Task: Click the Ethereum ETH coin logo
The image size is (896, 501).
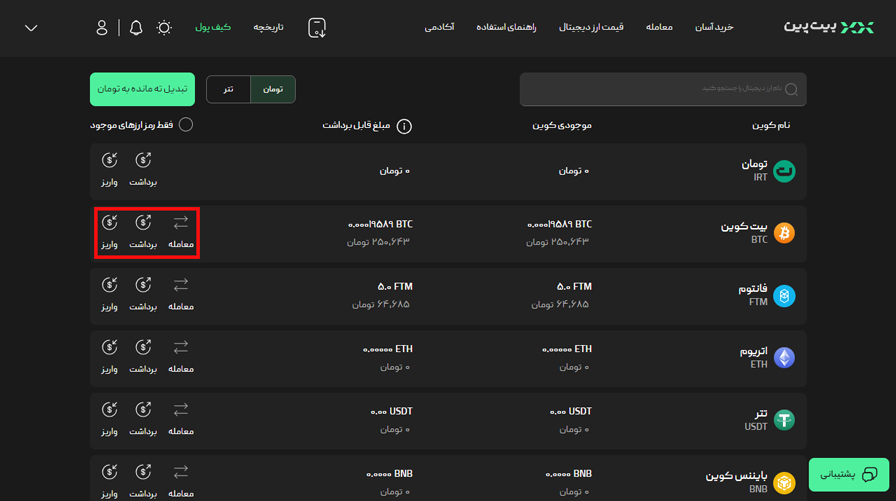Action: tap(784, 358)
